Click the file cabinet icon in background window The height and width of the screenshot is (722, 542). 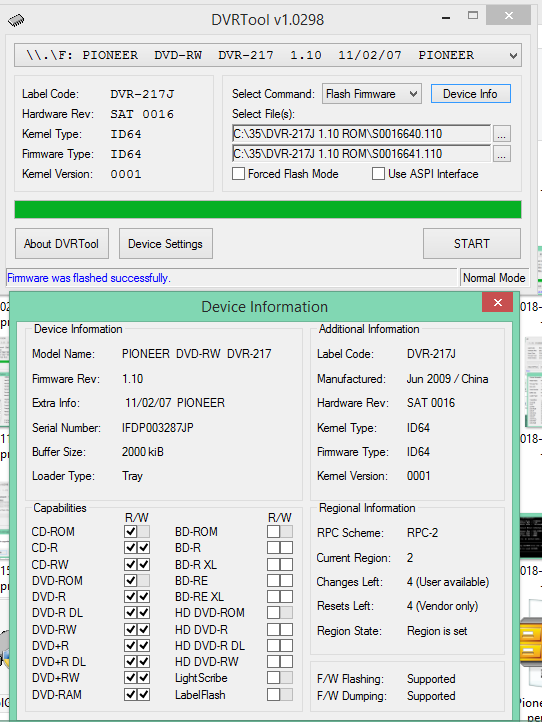pos(530,643)
